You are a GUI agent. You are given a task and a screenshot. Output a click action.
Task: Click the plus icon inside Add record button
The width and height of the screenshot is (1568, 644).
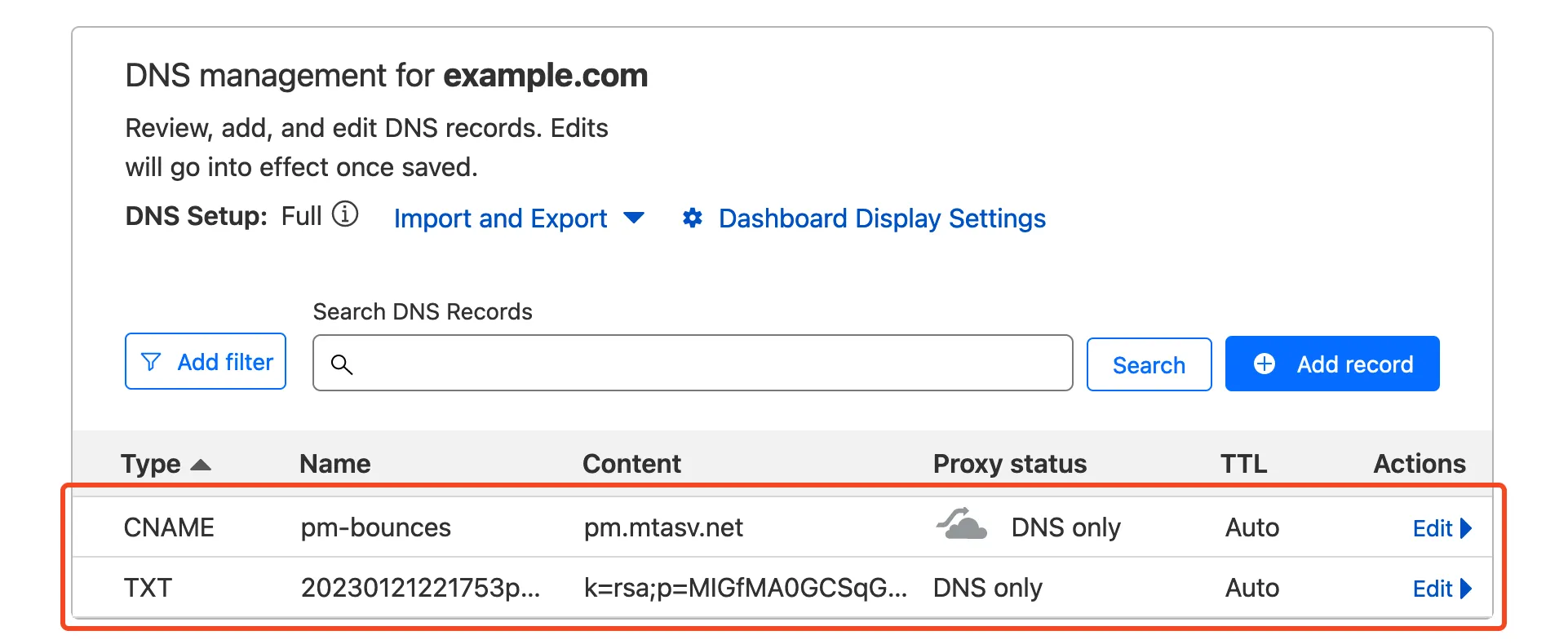pos(1265,364)
